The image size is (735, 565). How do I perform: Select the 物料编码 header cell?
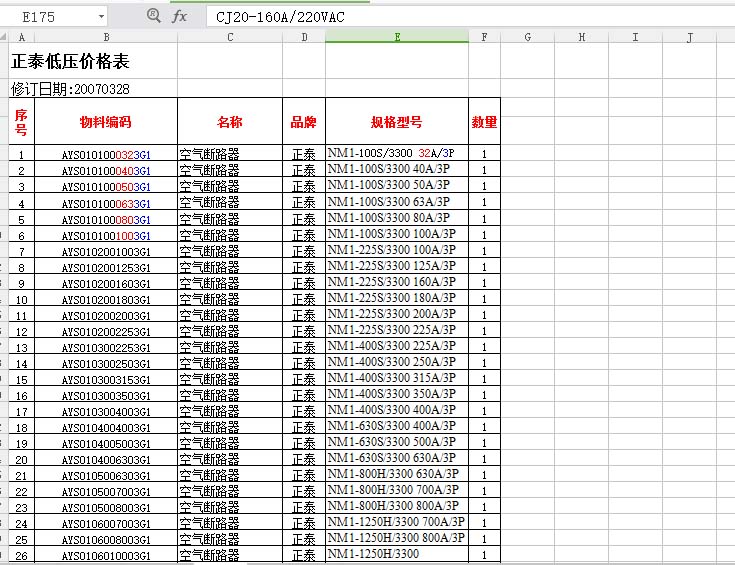pos(106,122)
